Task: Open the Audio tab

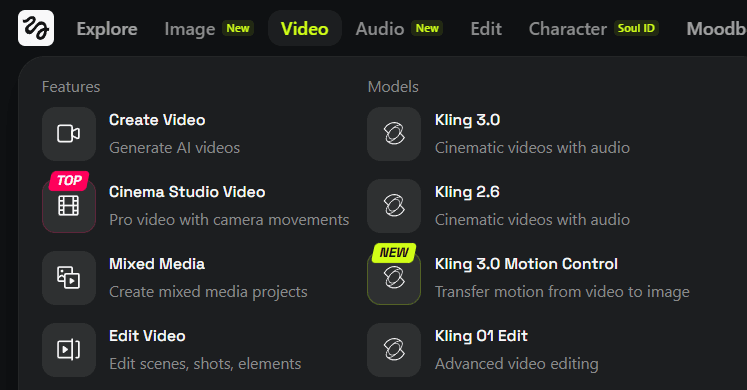Action: pyautogui.click(x=380, y=29)
